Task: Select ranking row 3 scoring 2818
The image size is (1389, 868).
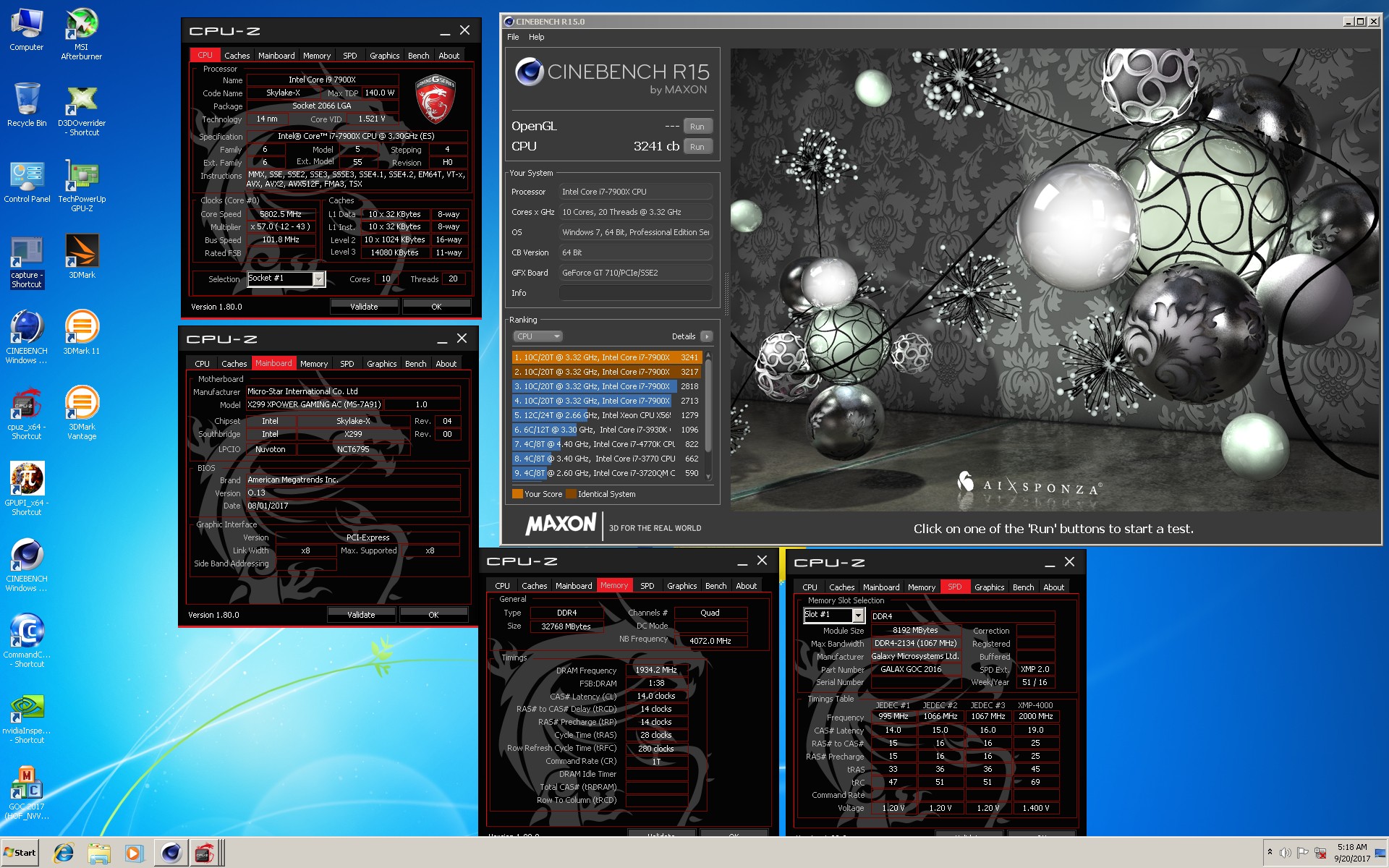Action: pos(606,386)
